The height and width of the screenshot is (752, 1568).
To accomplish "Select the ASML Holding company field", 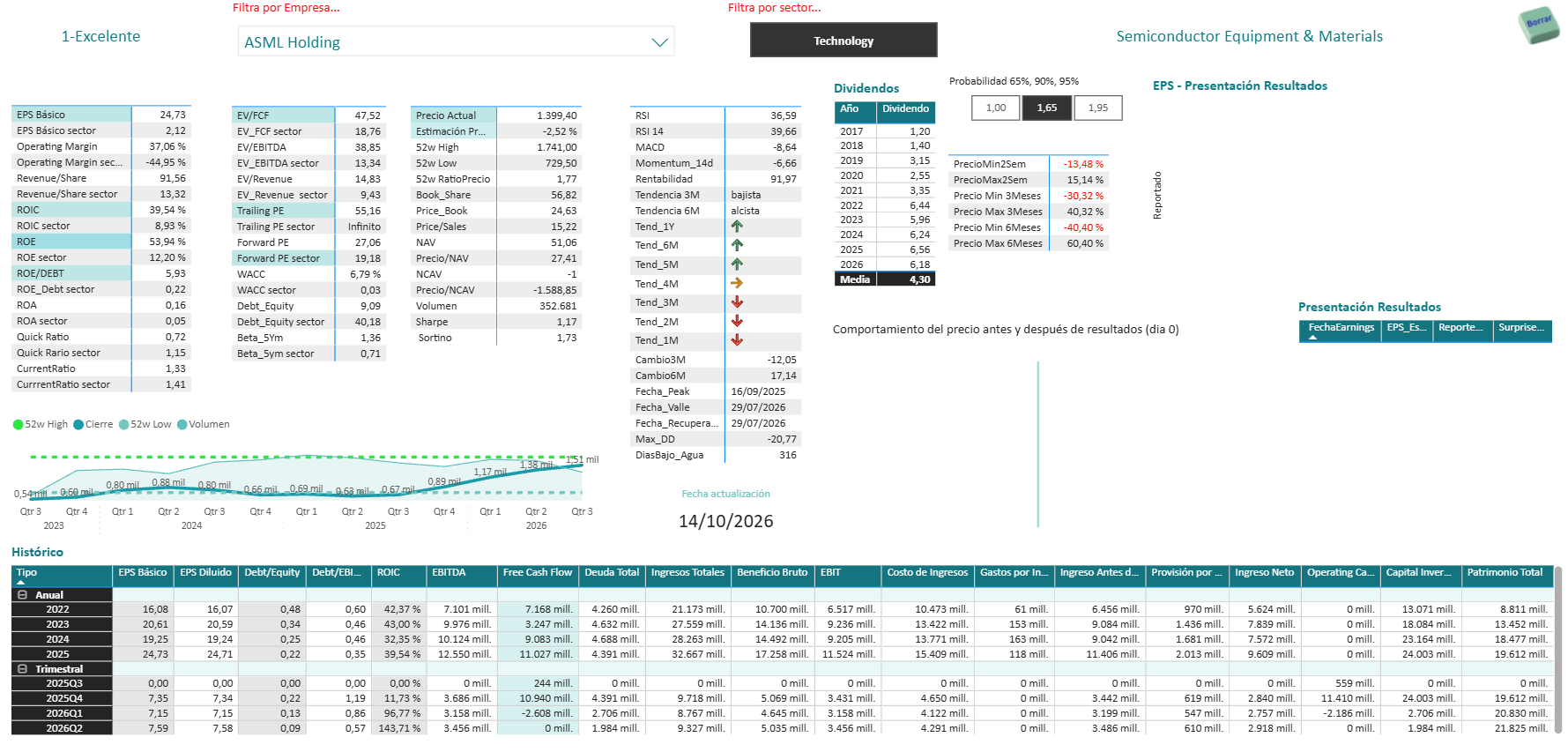I will 456,41.
